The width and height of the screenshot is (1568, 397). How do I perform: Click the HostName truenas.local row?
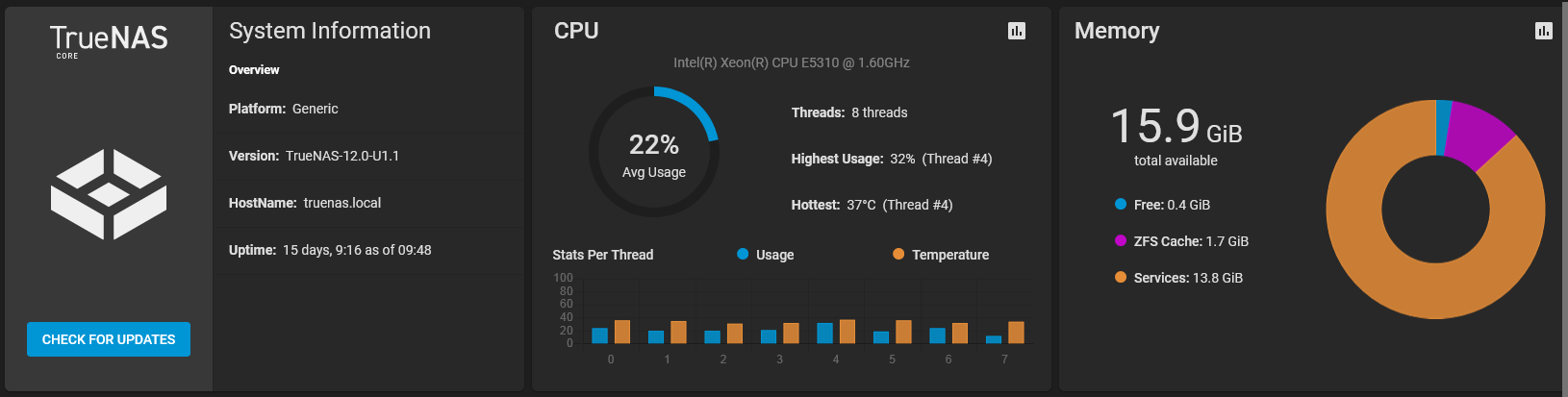368,203
